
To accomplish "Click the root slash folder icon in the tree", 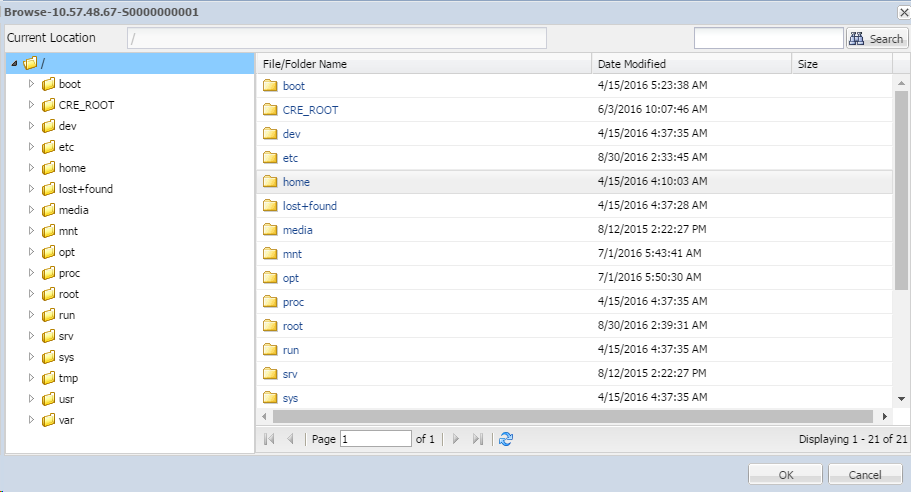I will pyautogui.click(x=30, y=63).
